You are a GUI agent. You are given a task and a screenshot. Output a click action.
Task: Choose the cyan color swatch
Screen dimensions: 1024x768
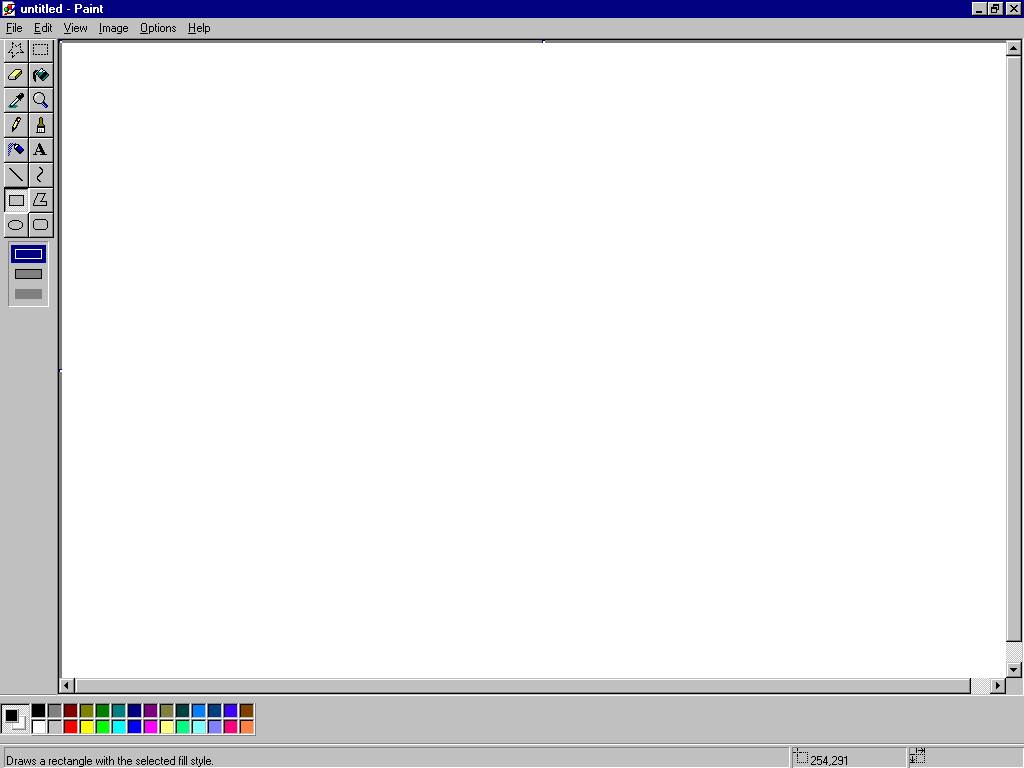[119, 727]
